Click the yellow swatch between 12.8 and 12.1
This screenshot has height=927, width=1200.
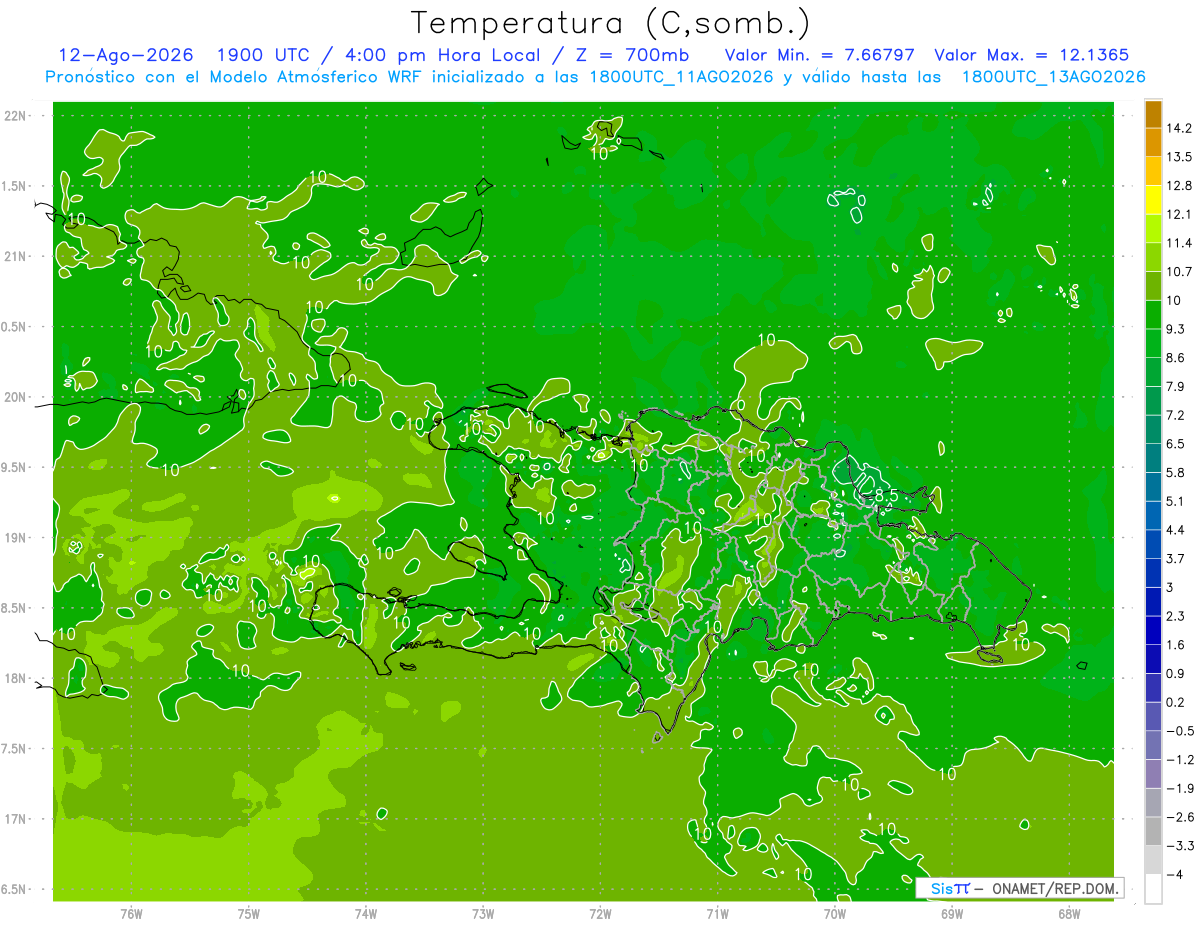pos(1153,200)
